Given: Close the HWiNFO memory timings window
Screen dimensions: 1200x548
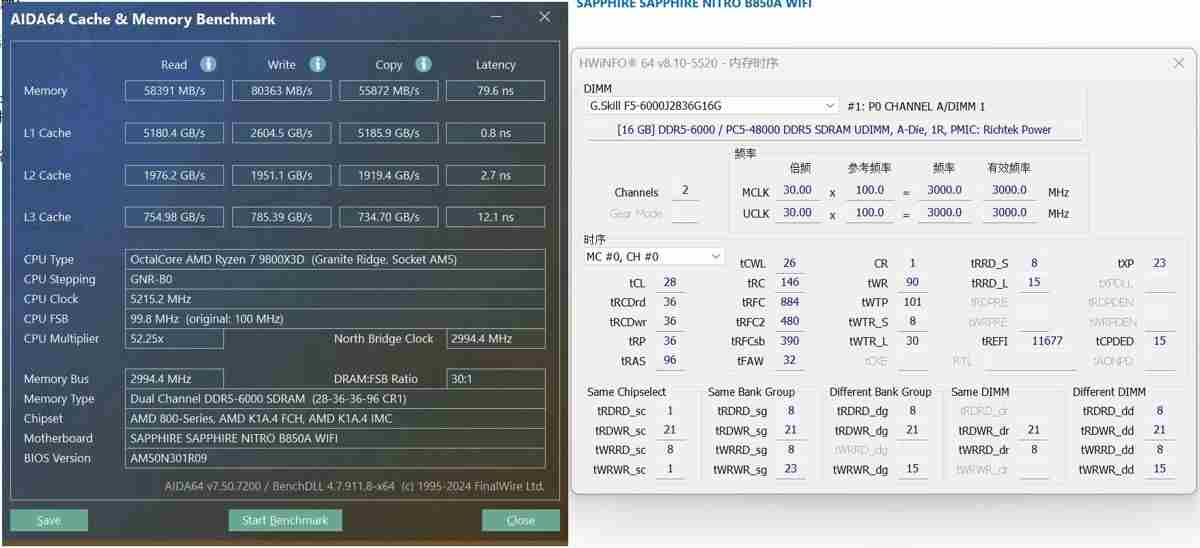Looking at the screenshot, I should [x=1178, y=63].
